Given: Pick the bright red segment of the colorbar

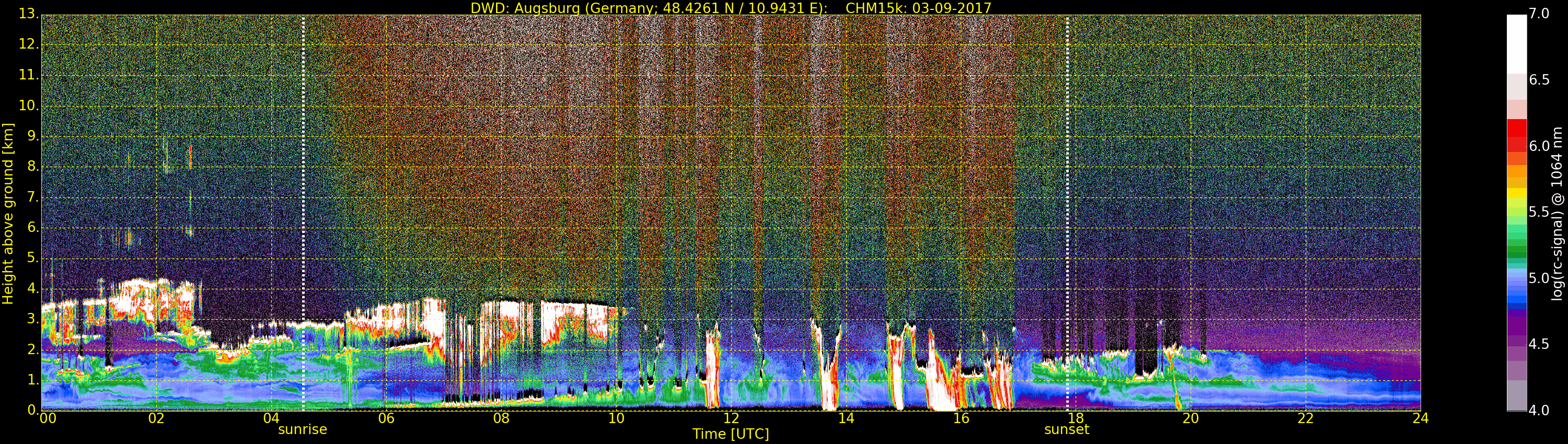Looking at the screenshot, I should pyautogui.click(x=1516, y=128).
